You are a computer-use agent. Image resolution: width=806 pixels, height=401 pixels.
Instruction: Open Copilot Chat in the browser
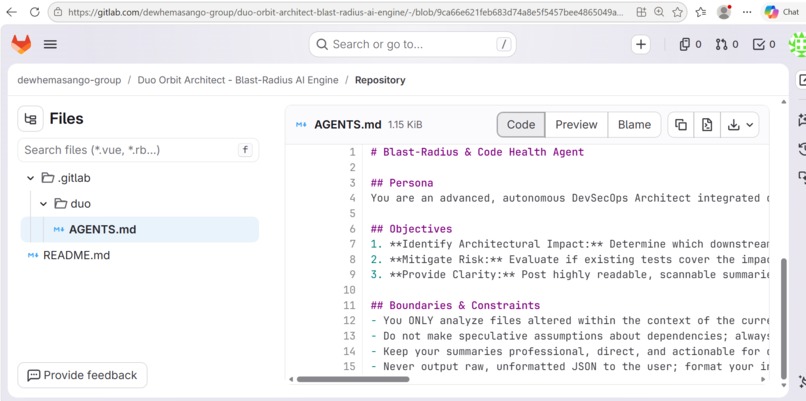coord(781,12)
